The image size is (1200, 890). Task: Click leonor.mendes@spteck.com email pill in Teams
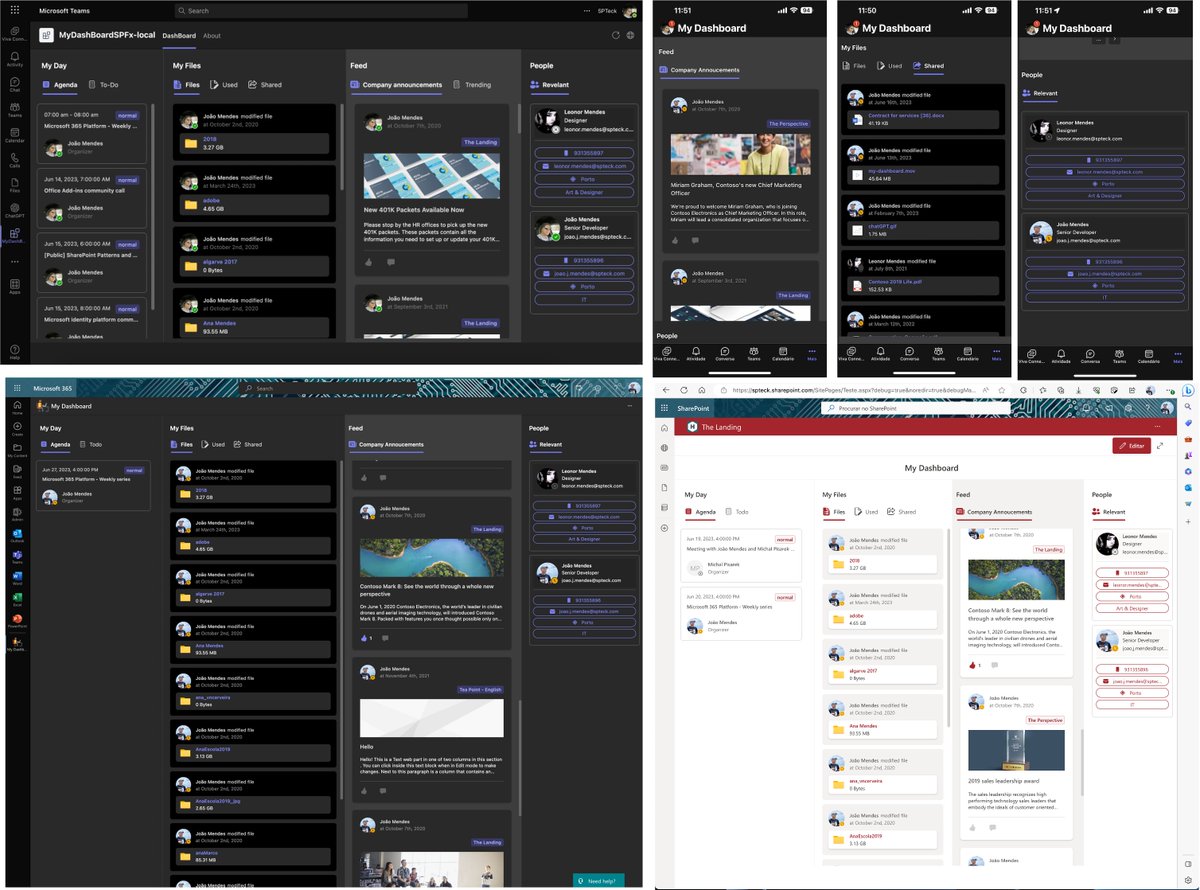(585, 165)
